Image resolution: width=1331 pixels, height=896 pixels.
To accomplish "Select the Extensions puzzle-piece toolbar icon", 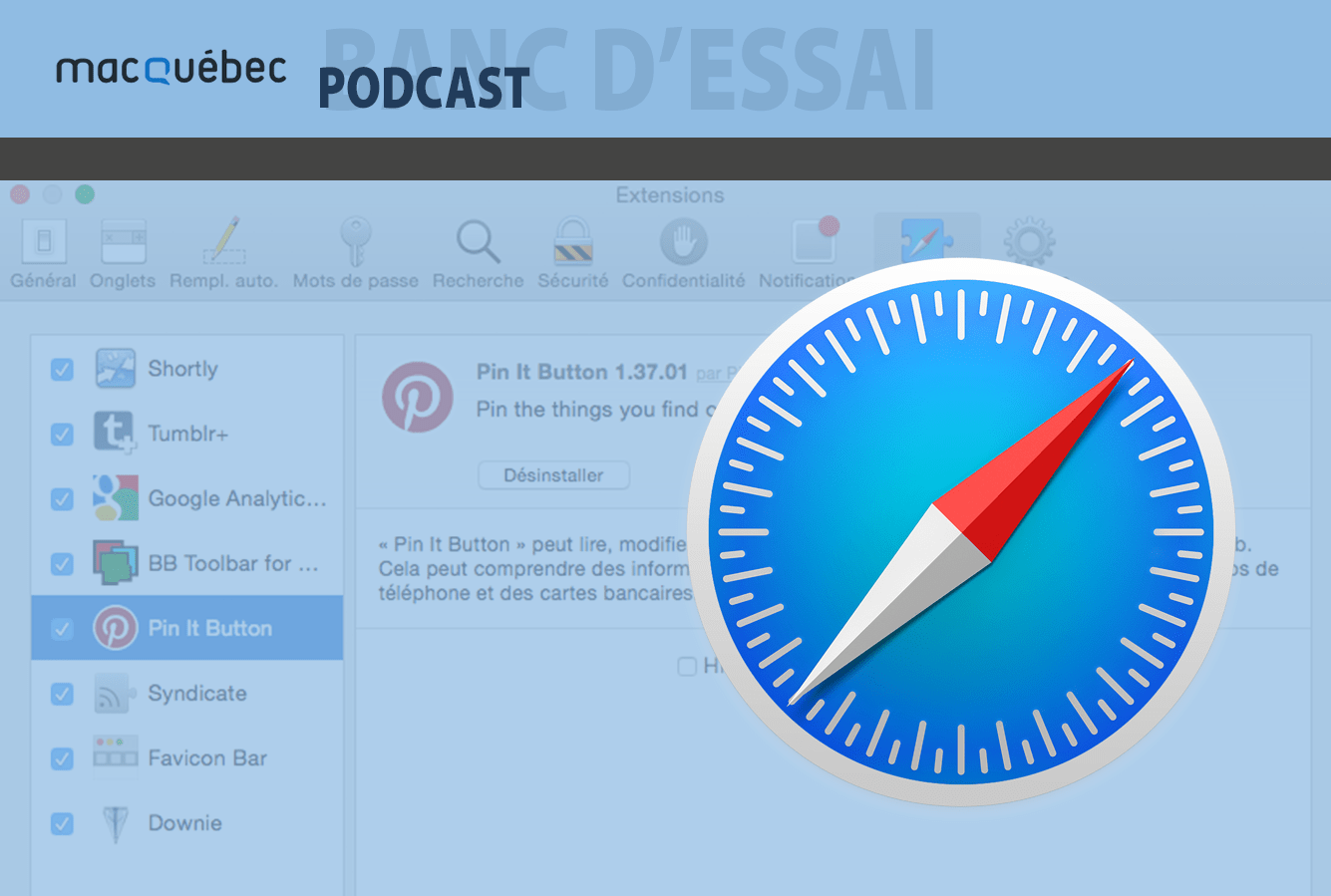I will 927,240.
